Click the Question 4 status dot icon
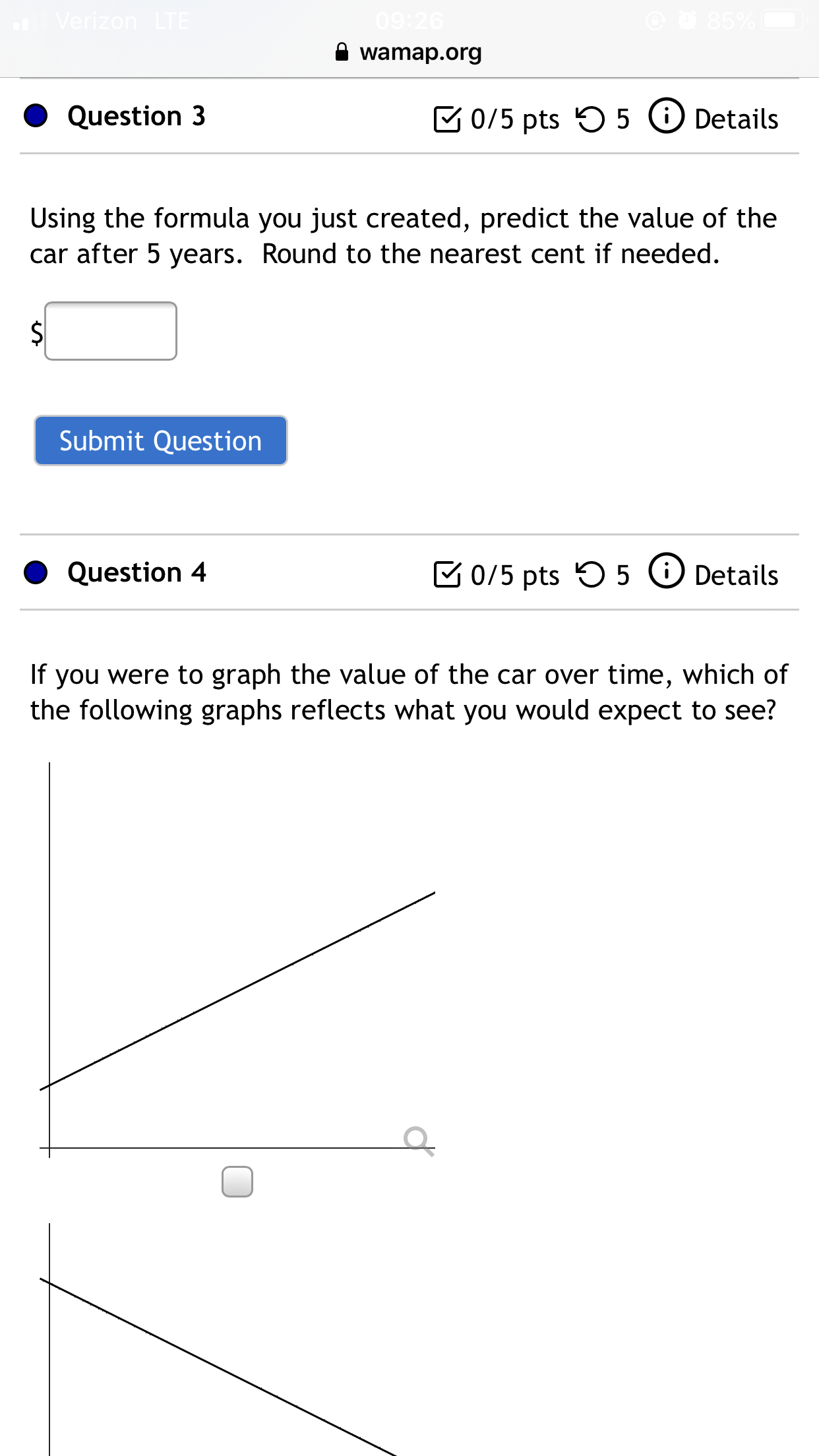819x1456 pixels. coord(36,572)
